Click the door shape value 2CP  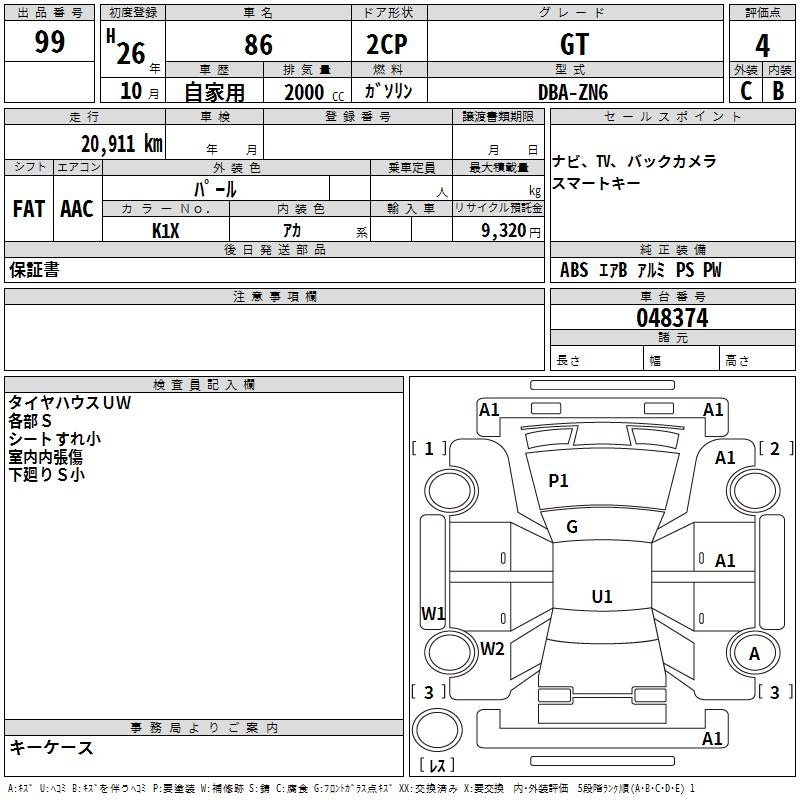(x=387, y=44)
